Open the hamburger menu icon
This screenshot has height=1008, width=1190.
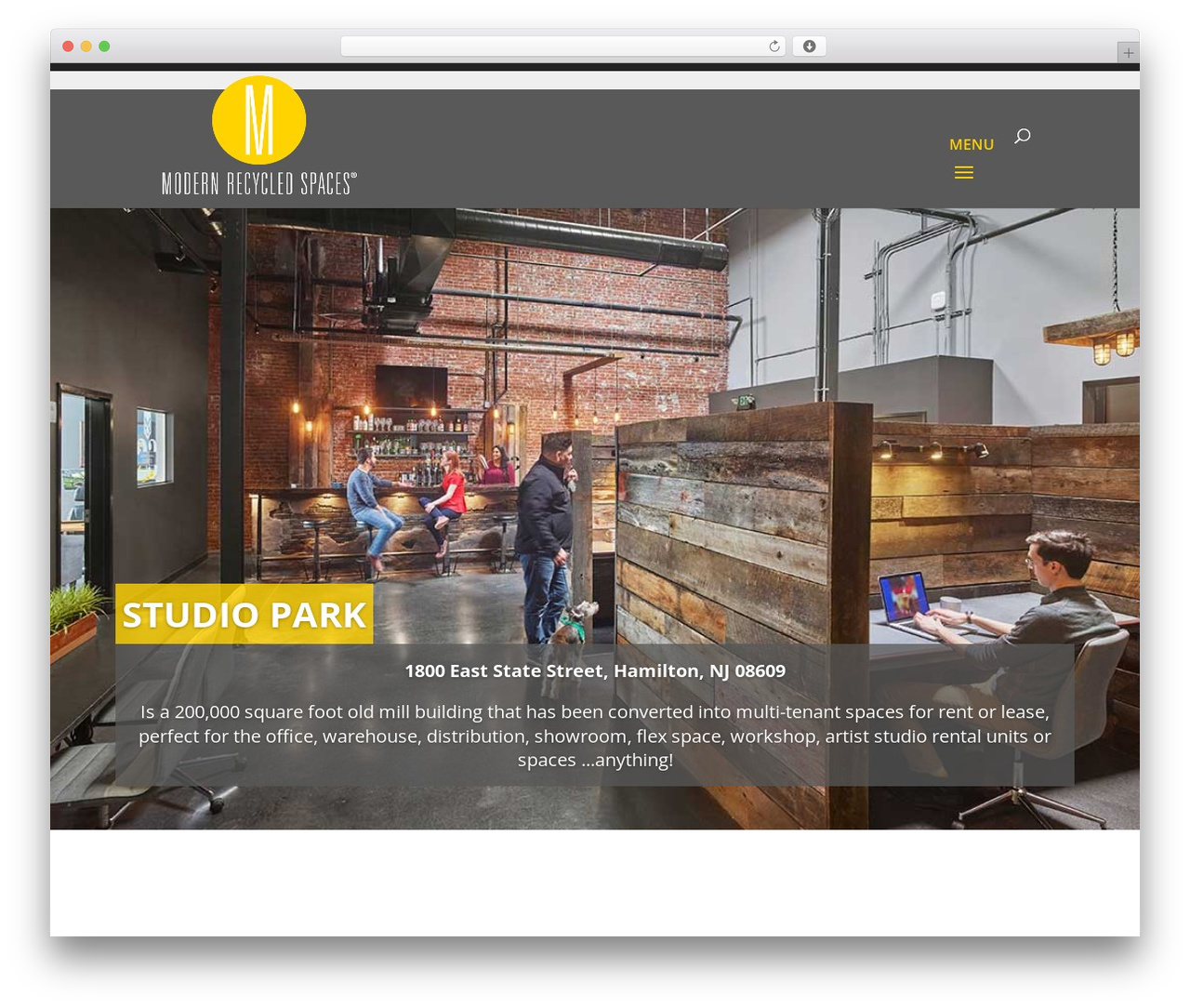pos(964,172)
